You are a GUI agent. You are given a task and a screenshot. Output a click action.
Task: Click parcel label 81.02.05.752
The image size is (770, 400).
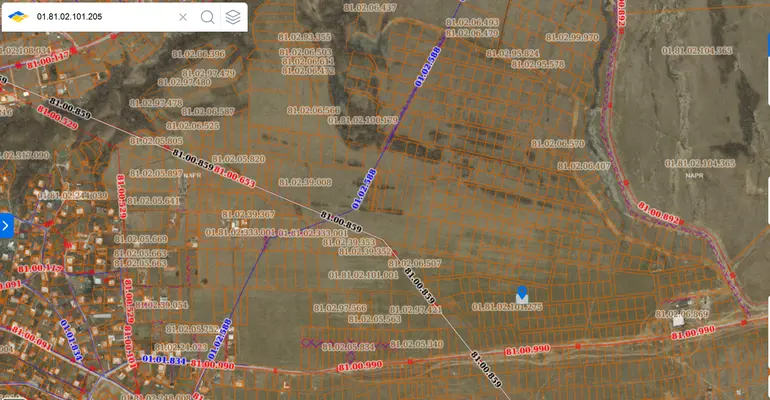point(192,329)
